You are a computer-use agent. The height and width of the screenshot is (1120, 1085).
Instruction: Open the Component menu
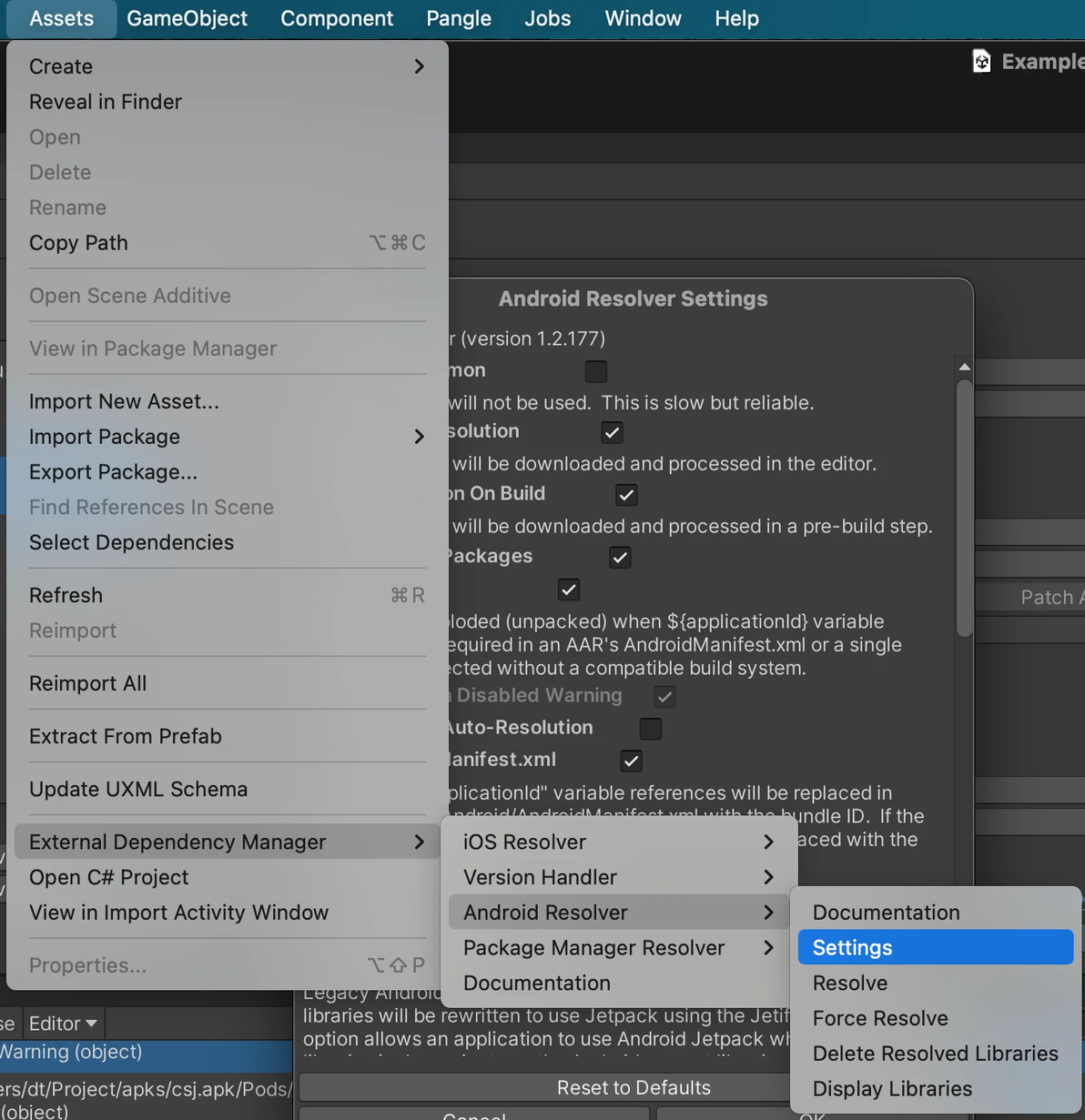337,18
